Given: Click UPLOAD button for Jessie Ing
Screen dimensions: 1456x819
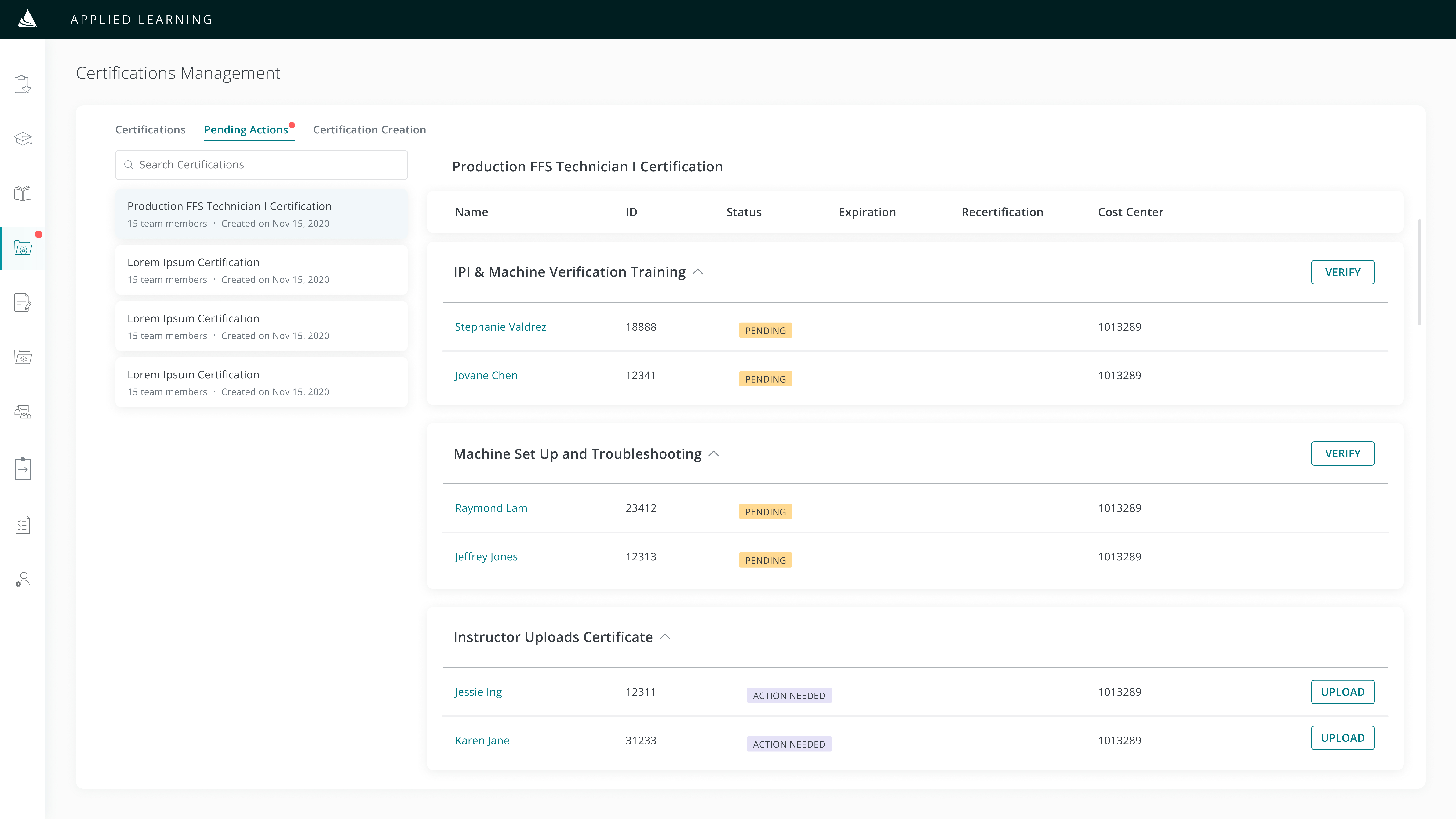Looking at the screenshot, I should point(1342,692).
